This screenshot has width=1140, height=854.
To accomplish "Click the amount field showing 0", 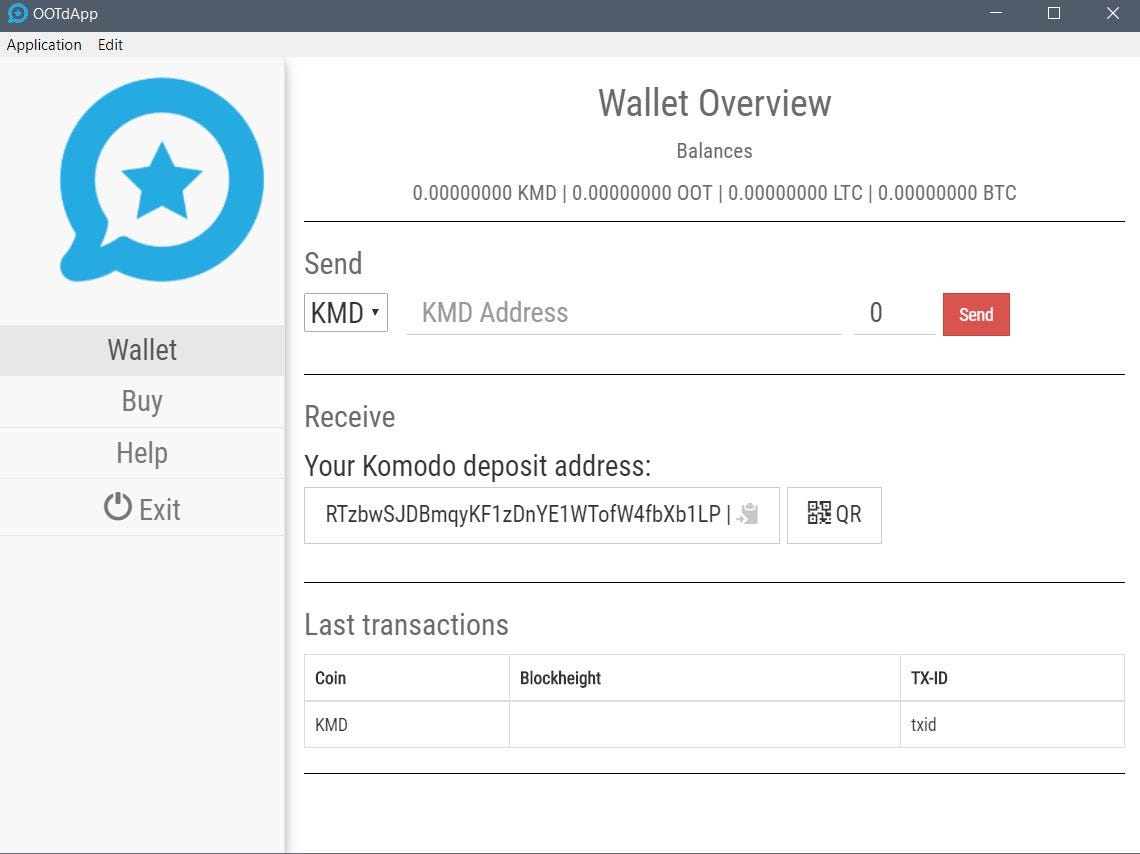I will [893, 312].
